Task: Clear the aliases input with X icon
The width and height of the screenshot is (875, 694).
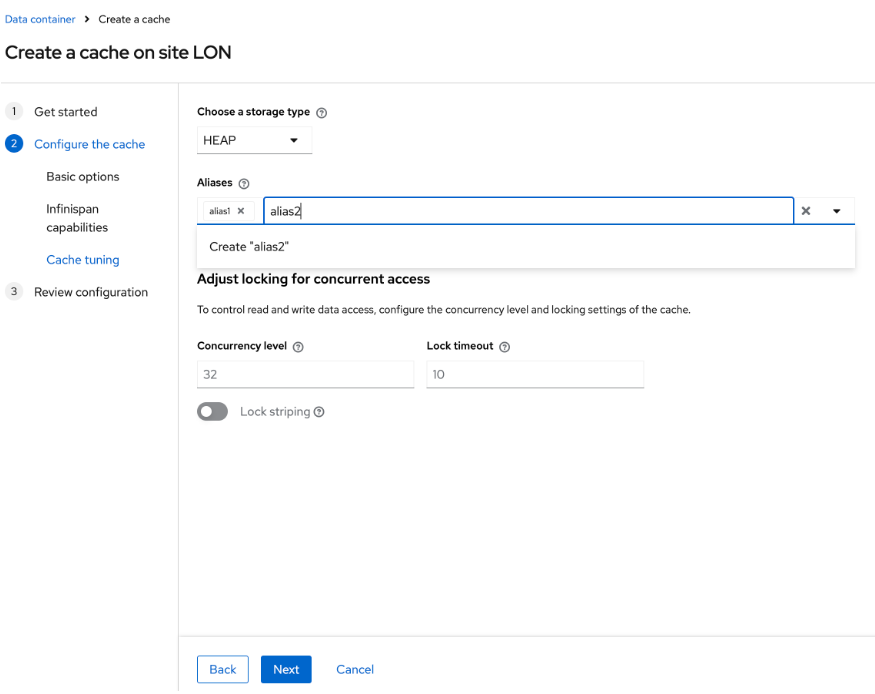Action: (806, 211)
